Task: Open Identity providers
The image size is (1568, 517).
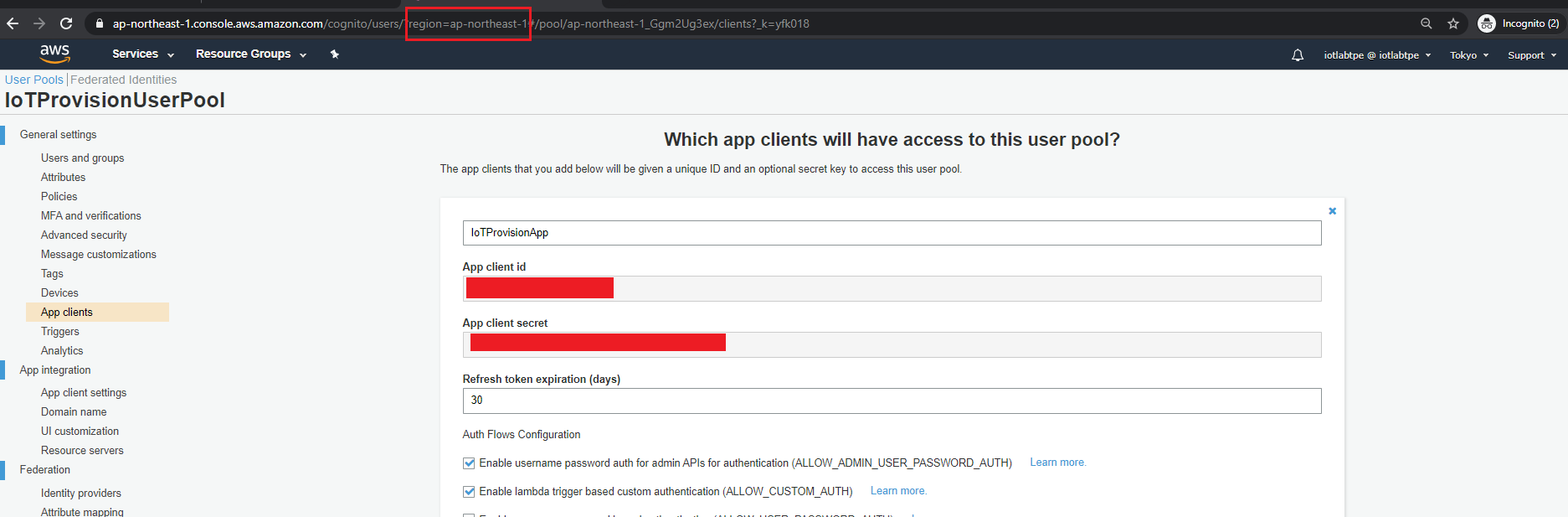Action: (x=81, y=494)
